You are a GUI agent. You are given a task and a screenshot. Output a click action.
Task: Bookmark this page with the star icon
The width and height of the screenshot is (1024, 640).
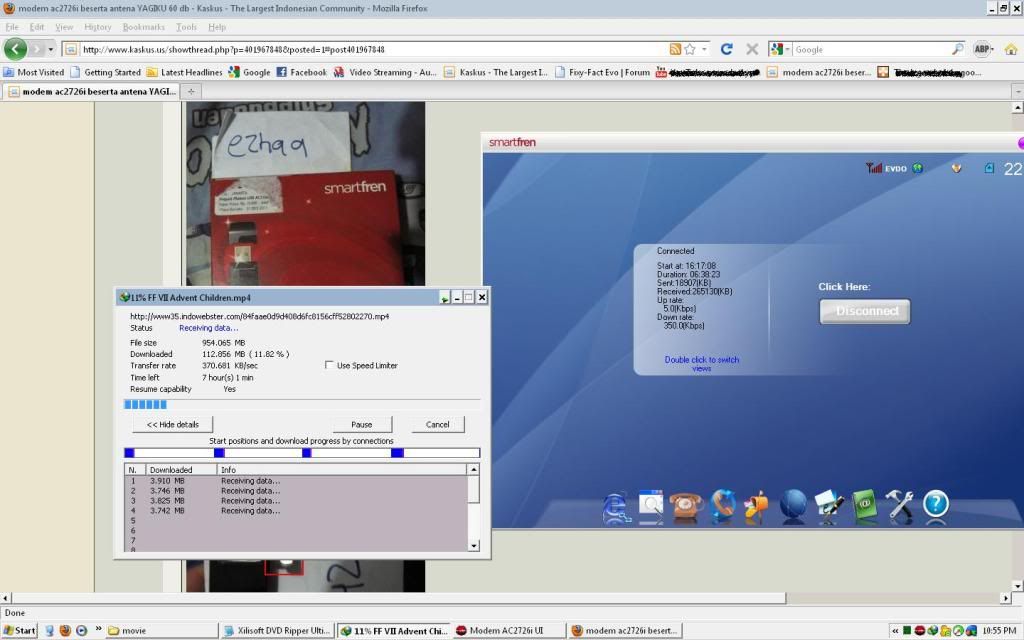point(690,49)
